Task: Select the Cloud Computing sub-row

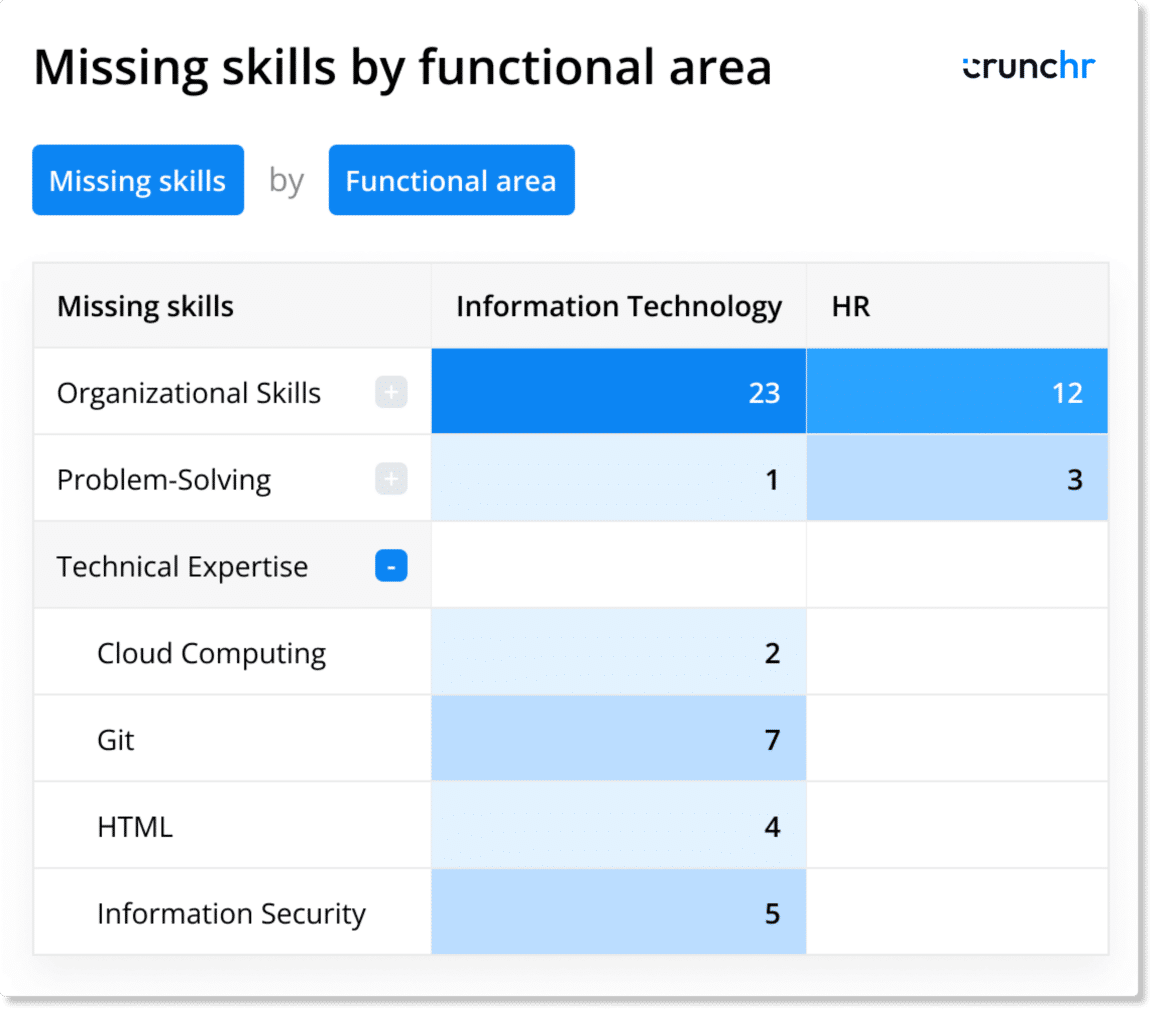Action: point(211,653)
